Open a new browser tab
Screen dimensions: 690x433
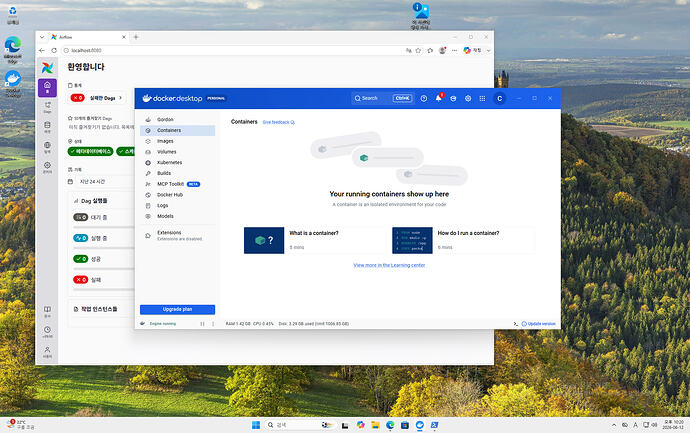pos(136,37)
